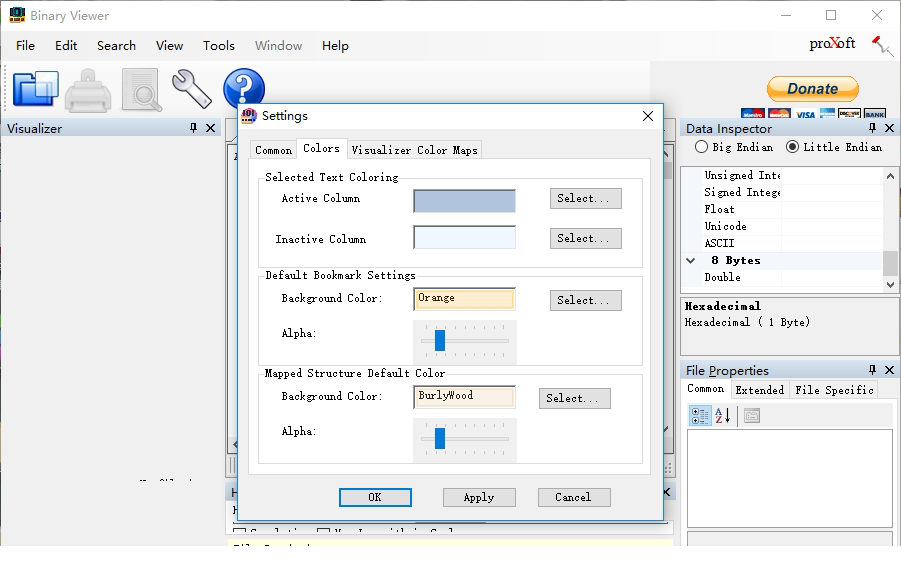Click Select for bookmark background color
901x567 pixels.
click(x=586, y=300)
